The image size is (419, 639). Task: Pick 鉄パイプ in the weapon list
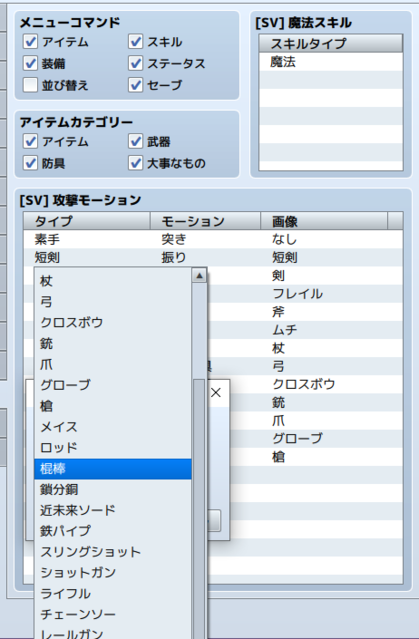click(113, 531)
